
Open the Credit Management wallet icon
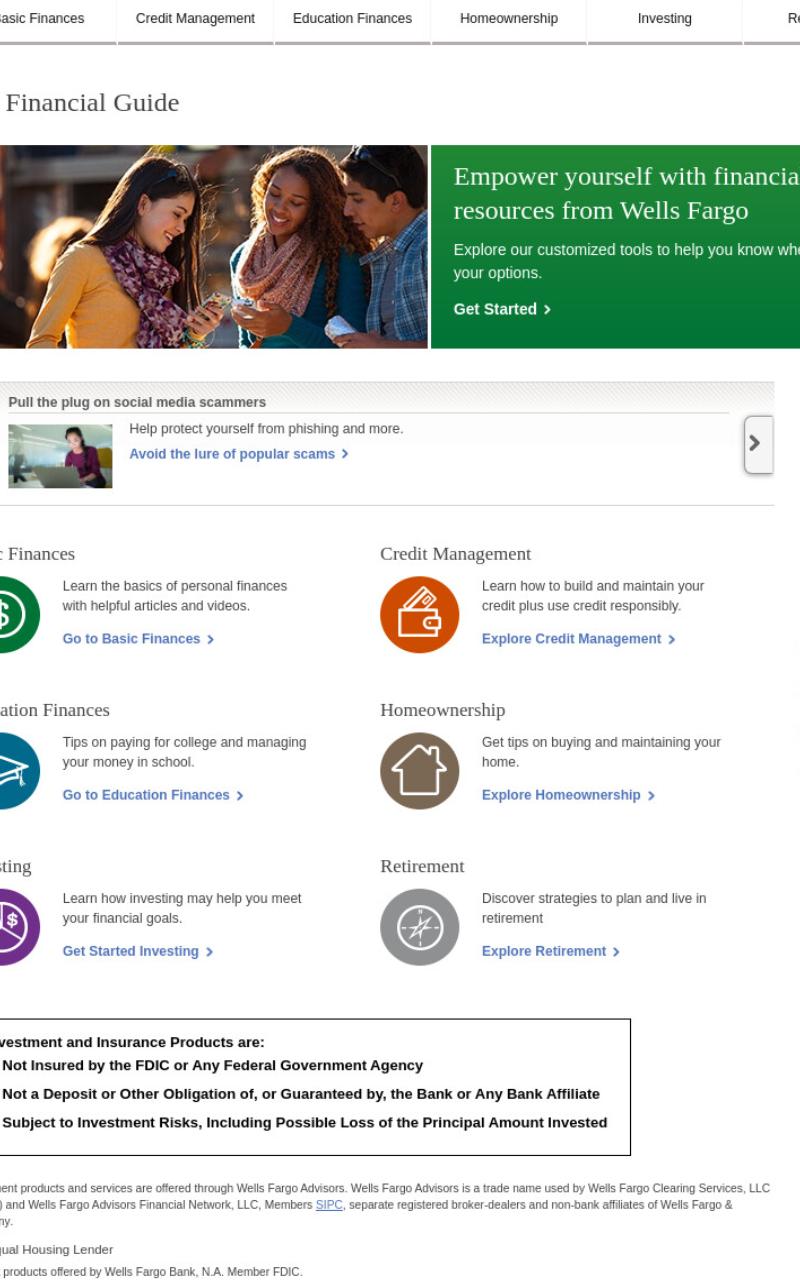[419, 615]
